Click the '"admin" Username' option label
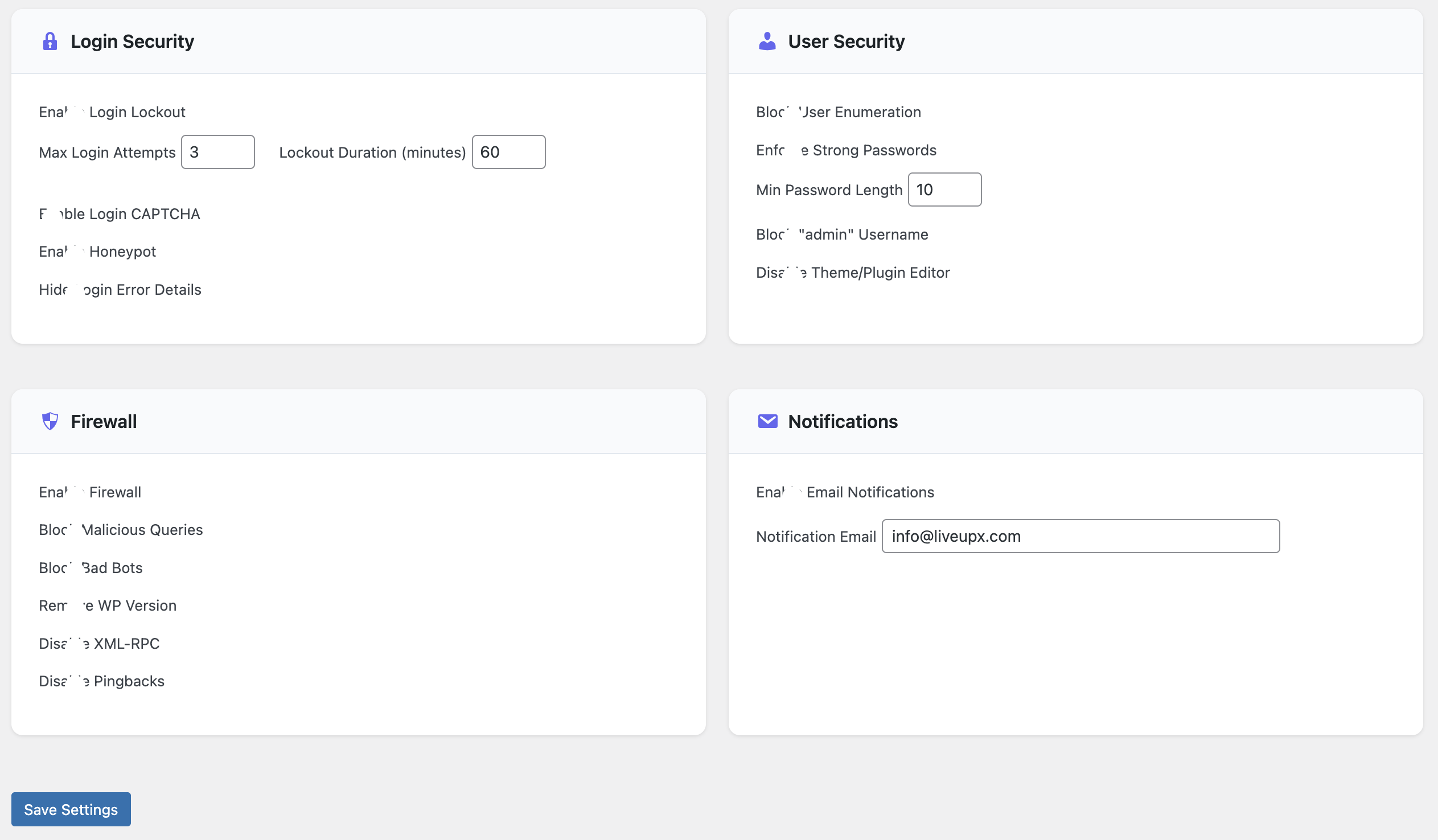The height and width of the screenshot is (840, 1438). coord(842,234)
